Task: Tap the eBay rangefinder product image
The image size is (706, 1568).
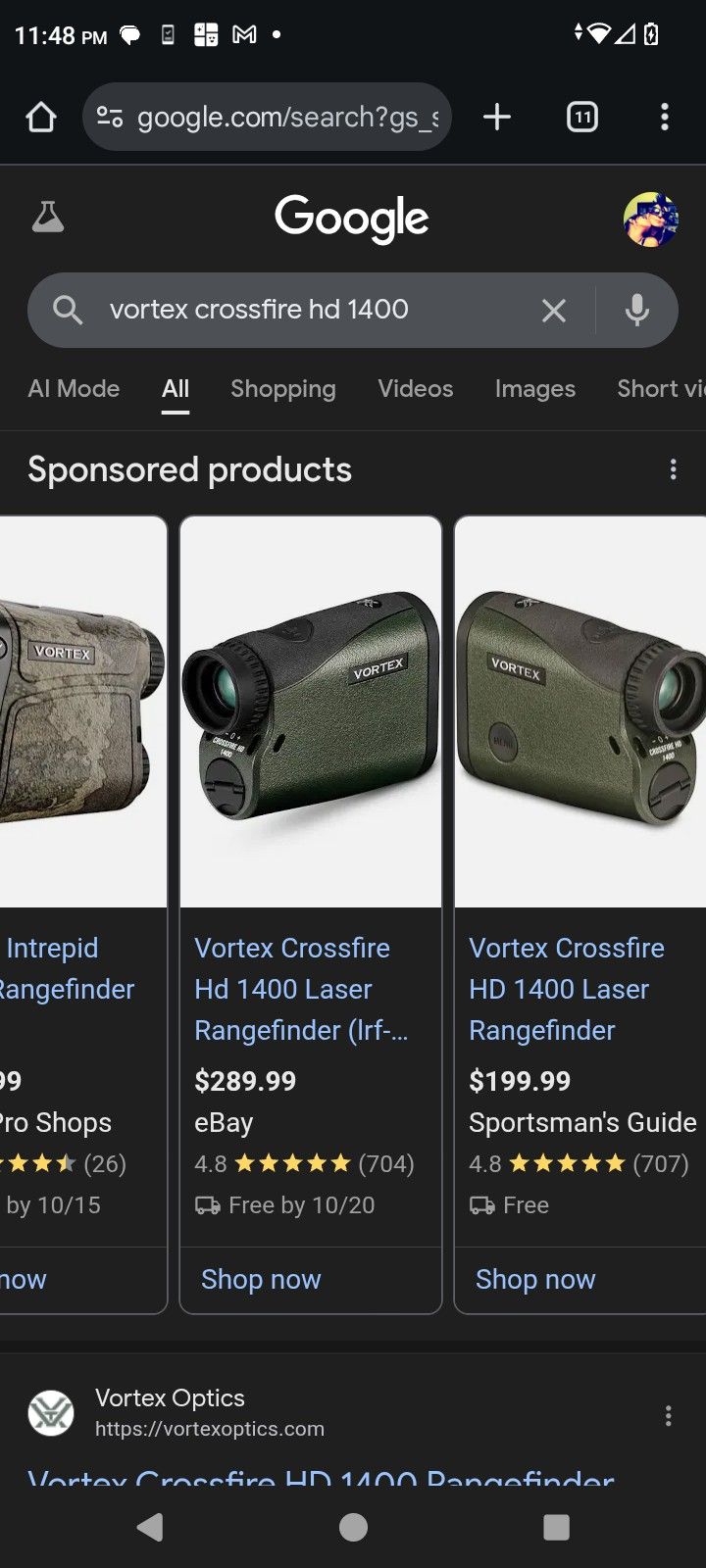Action: tap(311, 711)
